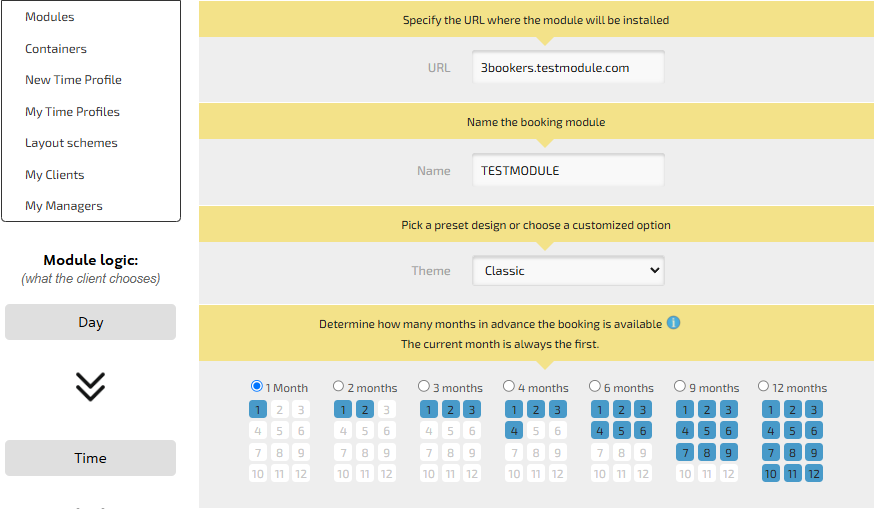Image resolution: width=874 pixels, height=509 pixels.
Task: Select the 6 months radio button
Action: [x=595, y=386]
